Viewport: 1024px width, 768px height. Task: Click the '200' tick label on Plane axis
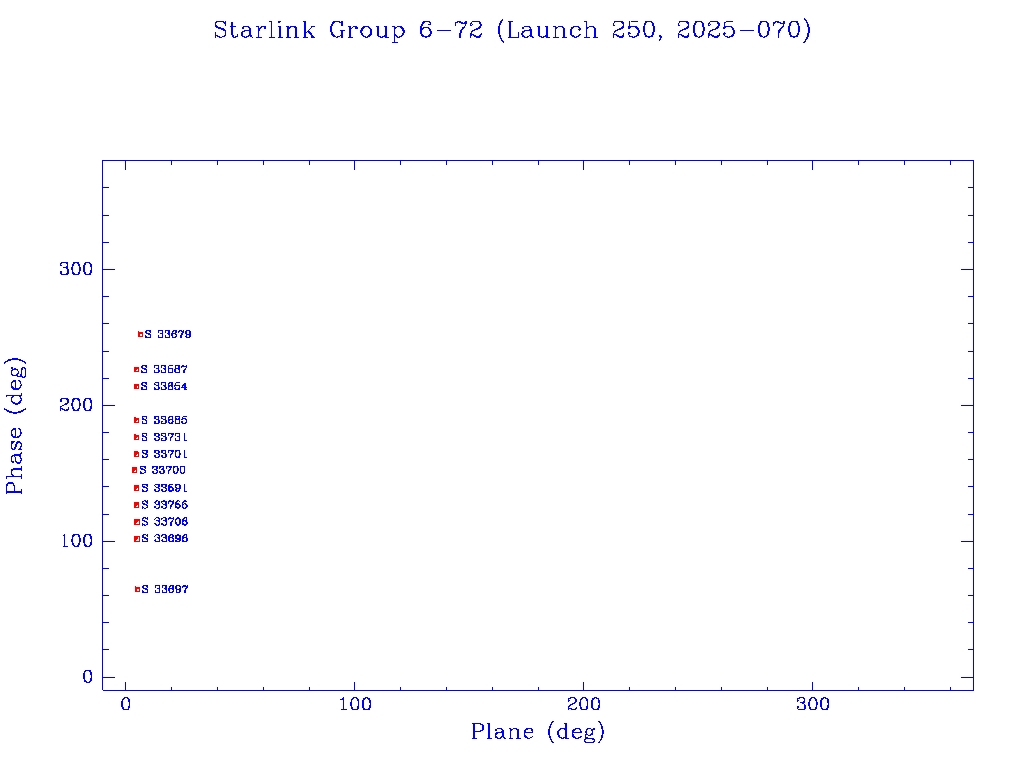583,705
